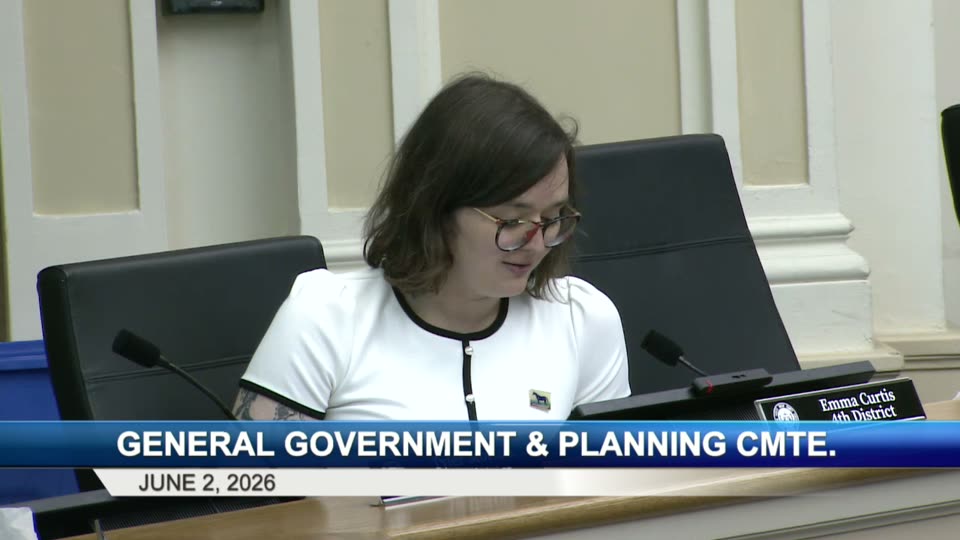Image resolution: width=960 pixels, height=540 pixels.
Task: Click the 'GENERAL GOVERNMENT & PLANNING CMTE.' banner title
Action: [x=476, y=444]
